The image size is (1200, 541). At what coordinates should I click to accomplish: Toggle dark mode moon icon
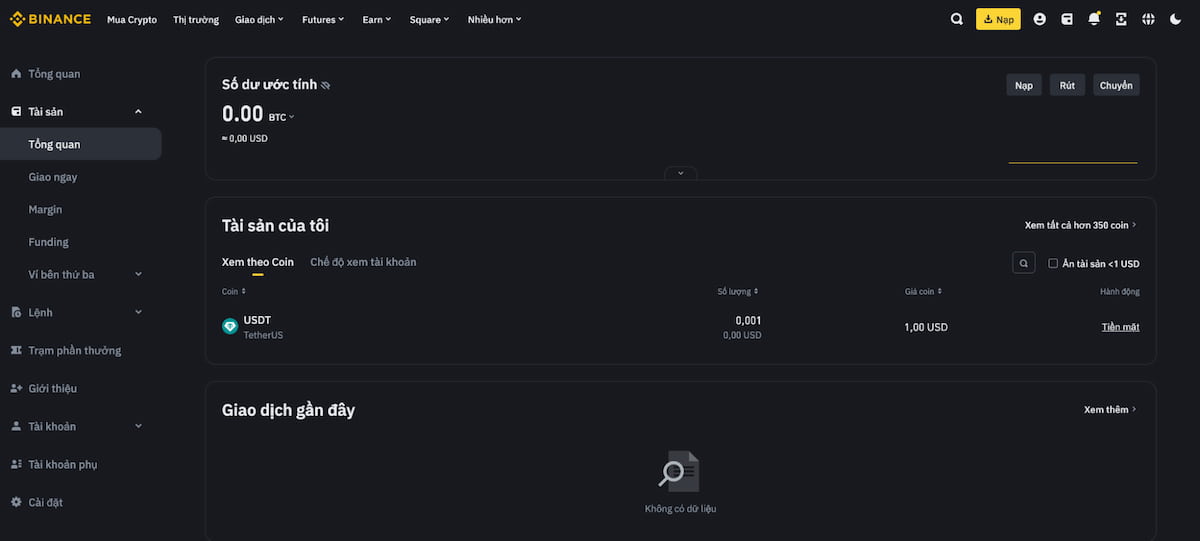[x=1175, y=19]
